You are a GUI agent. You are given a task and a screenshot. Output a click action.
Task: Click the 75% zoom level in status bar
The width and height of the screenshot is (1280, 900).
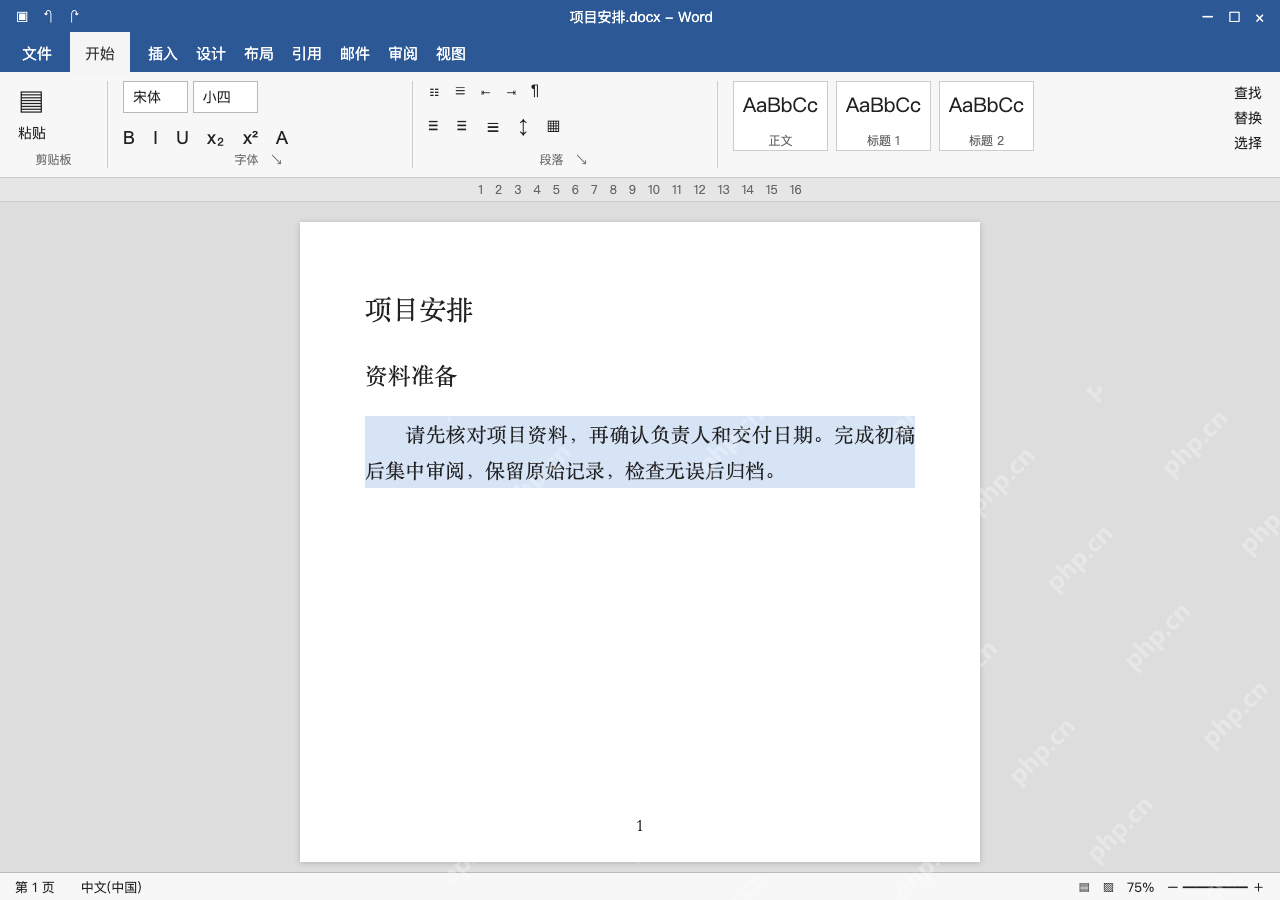click(1140, 887)
